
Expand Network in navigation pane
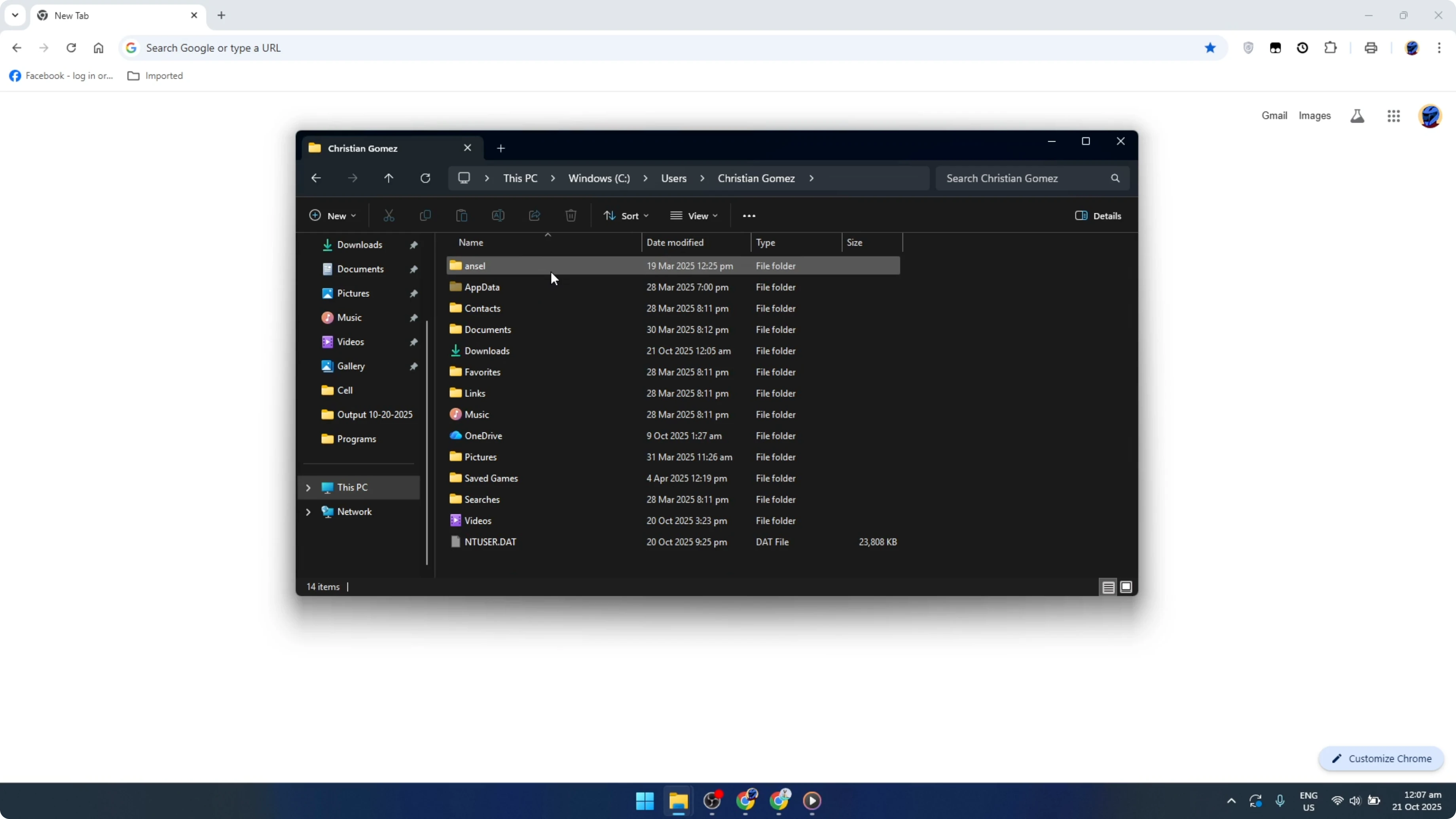(x=308, y=512)
